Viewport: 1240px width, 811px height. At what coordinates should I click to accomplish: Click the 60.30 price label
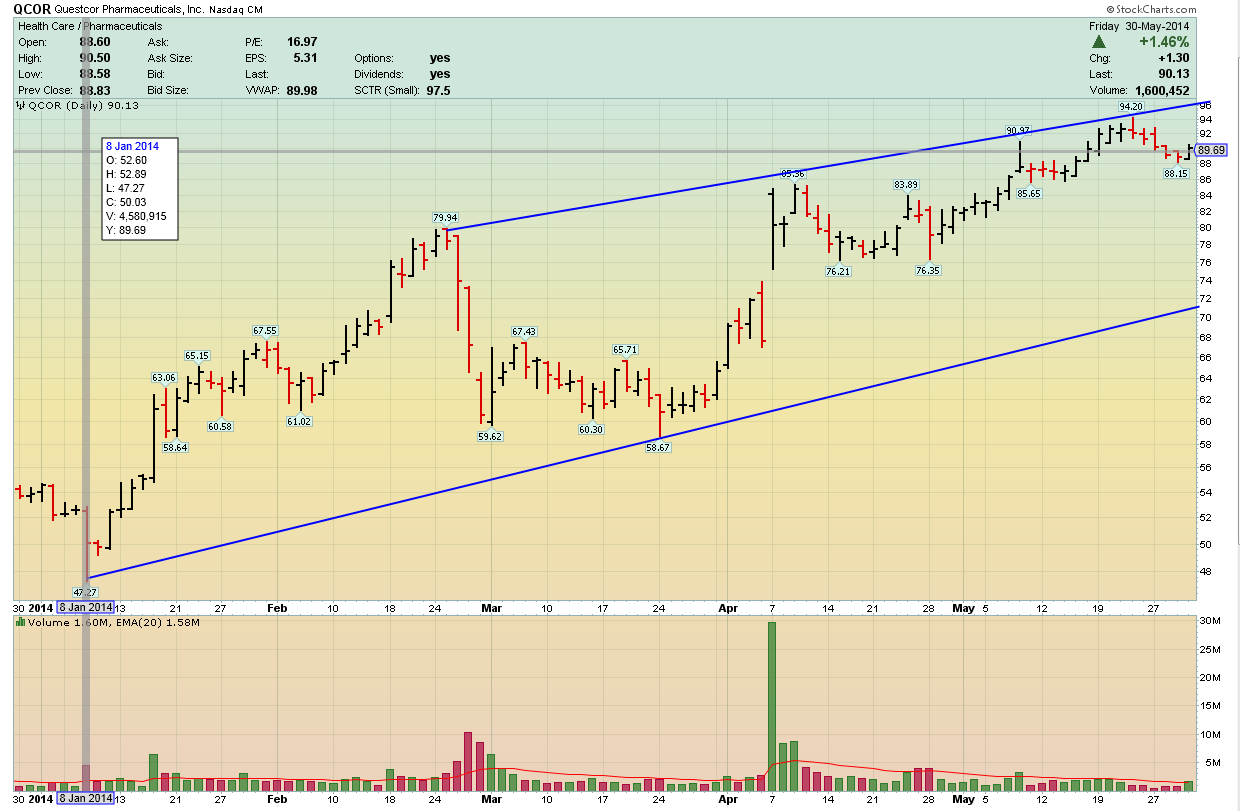pos(591,429)
